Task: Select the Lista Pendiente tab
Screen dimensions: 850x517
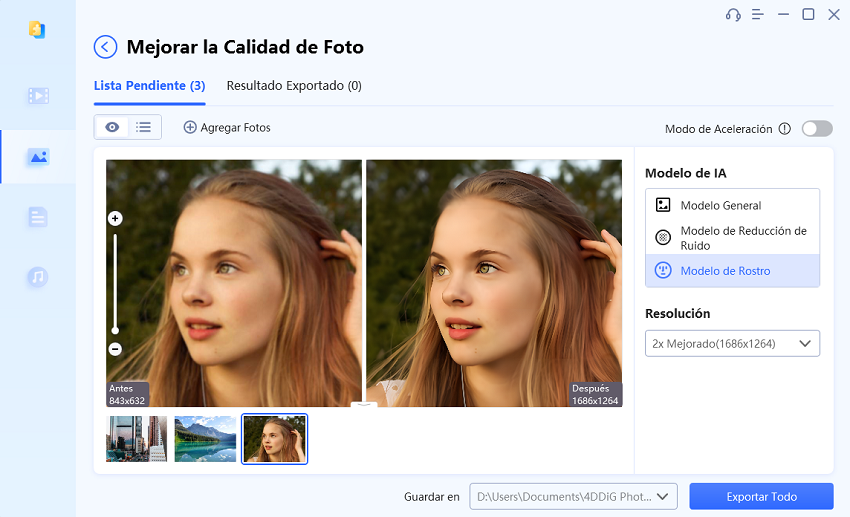Action: 149,86
